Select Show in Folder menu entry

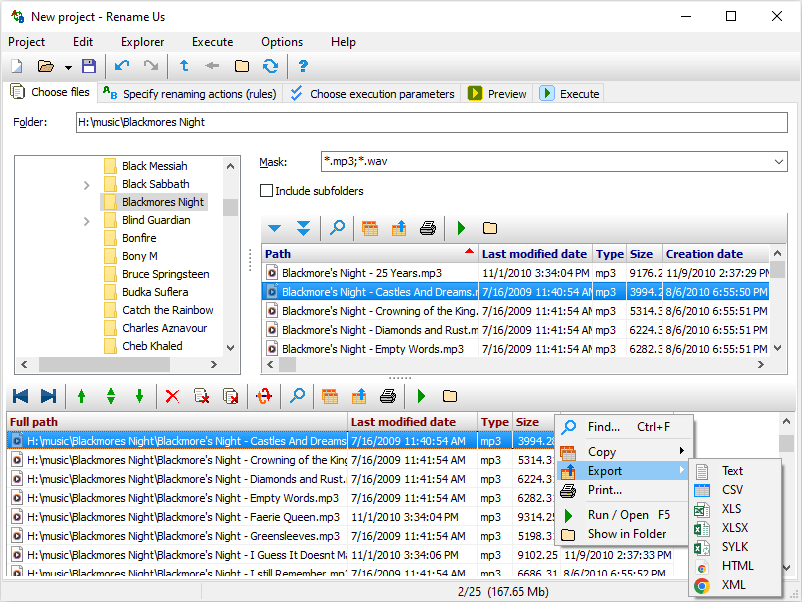tap(626, 534)
